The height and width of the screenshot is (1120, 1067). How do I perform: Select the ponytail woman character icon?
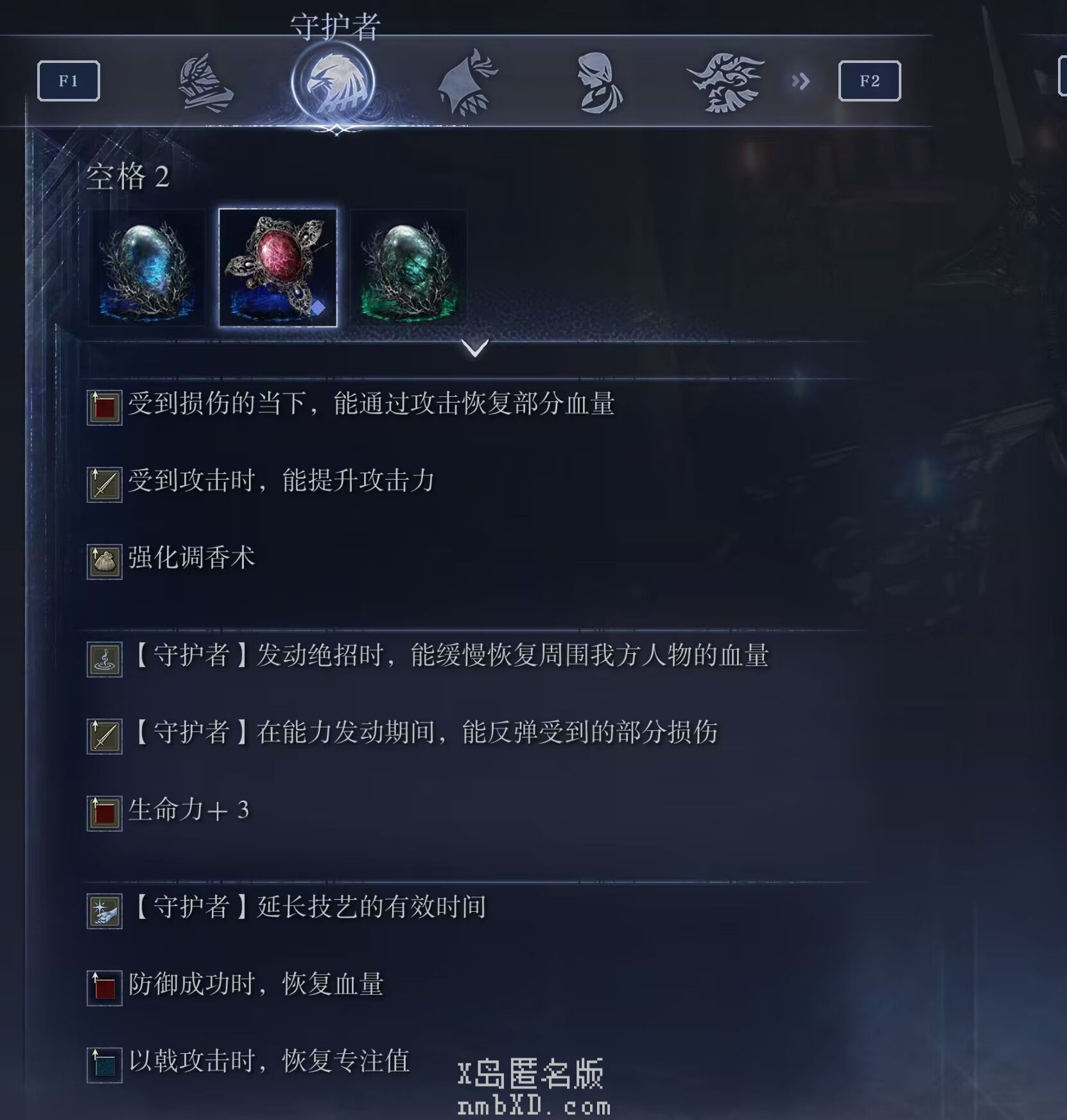[600, 83]
